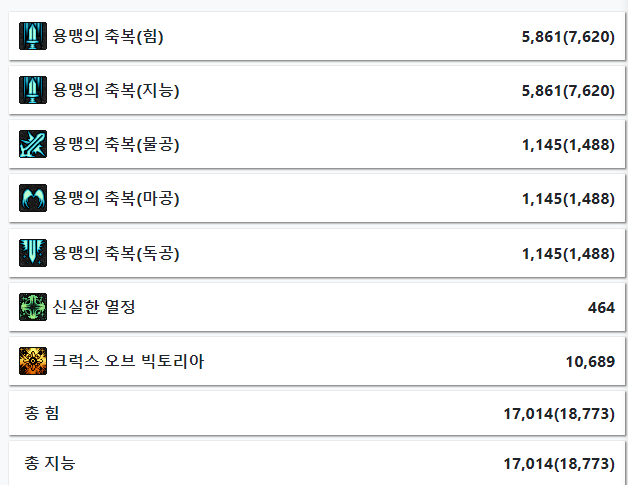Click the green 신실한 열정 icon

33,307
